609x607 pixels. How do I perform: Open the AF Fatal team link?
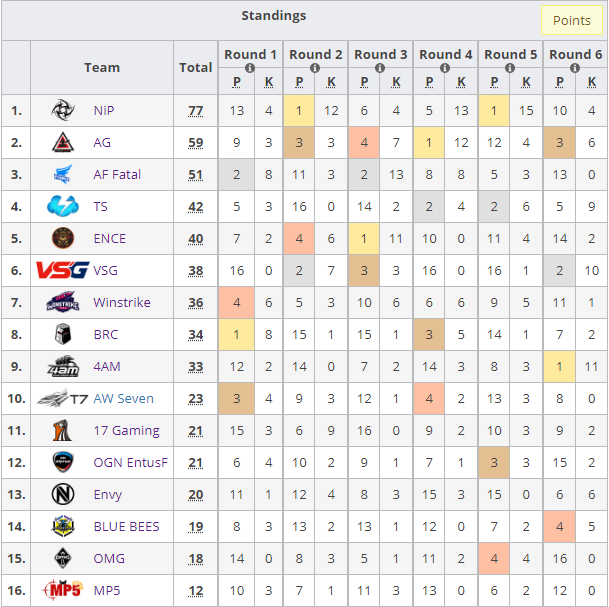[x=117, y=175]
